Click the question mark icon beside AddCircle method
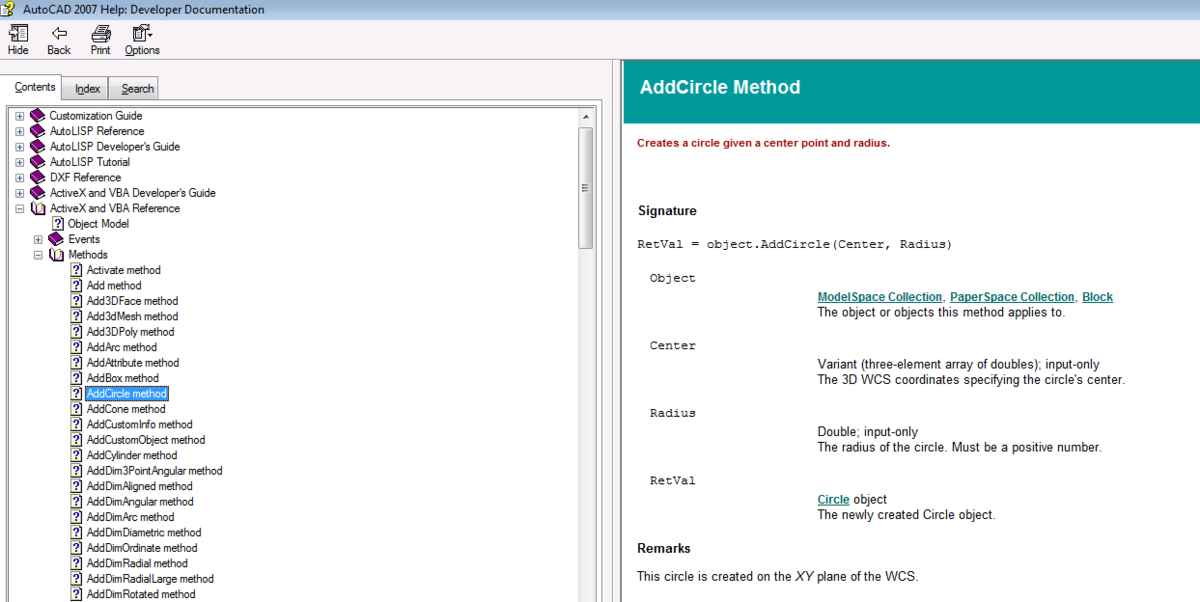Screen dimensions: 1200x602 click(x=77, y=393)
